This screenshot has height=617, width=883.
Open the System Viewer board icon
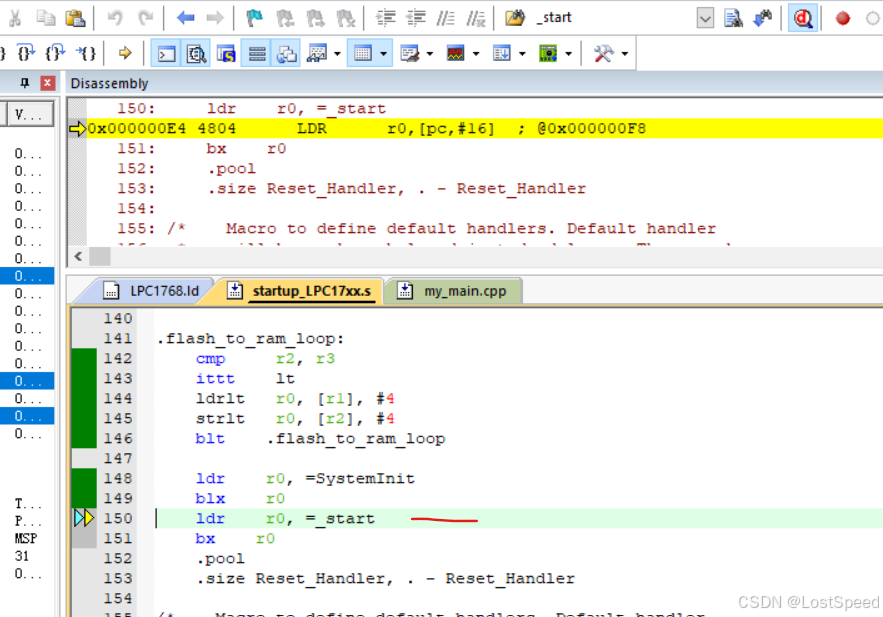tap(548, 54)
